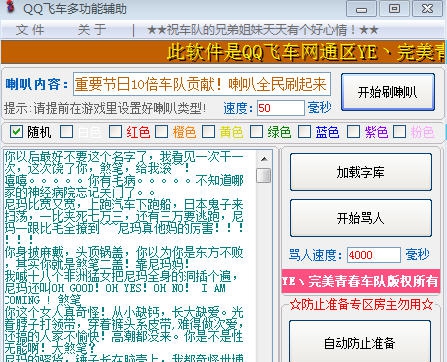Viewport: 447px width, 362px height.
Task: Click the 速度 field showing 50
Action: (281, 108)
